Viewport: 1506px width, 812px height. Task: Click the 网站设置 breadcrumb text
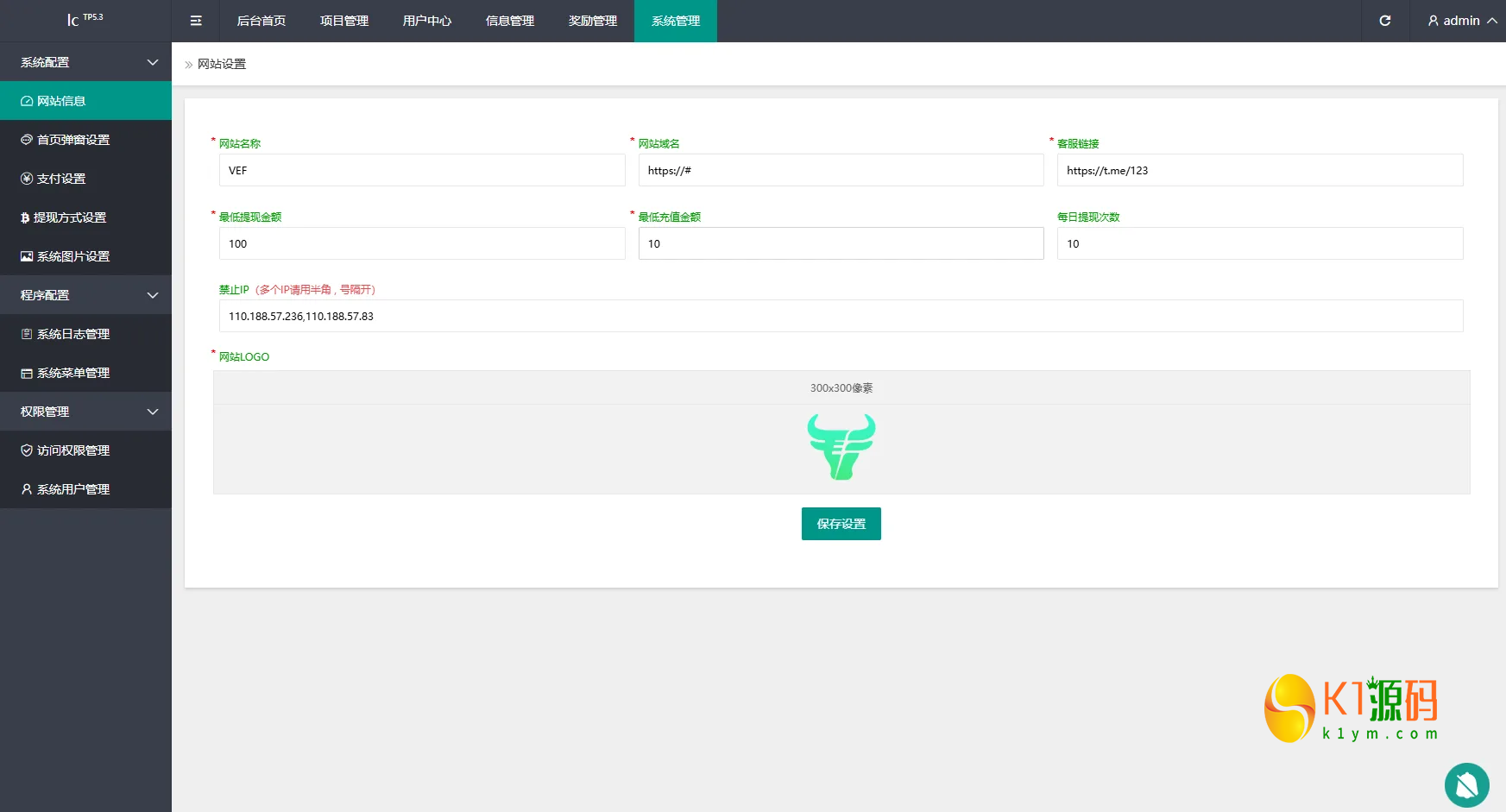pyautogui.click(x=222, y=64)
